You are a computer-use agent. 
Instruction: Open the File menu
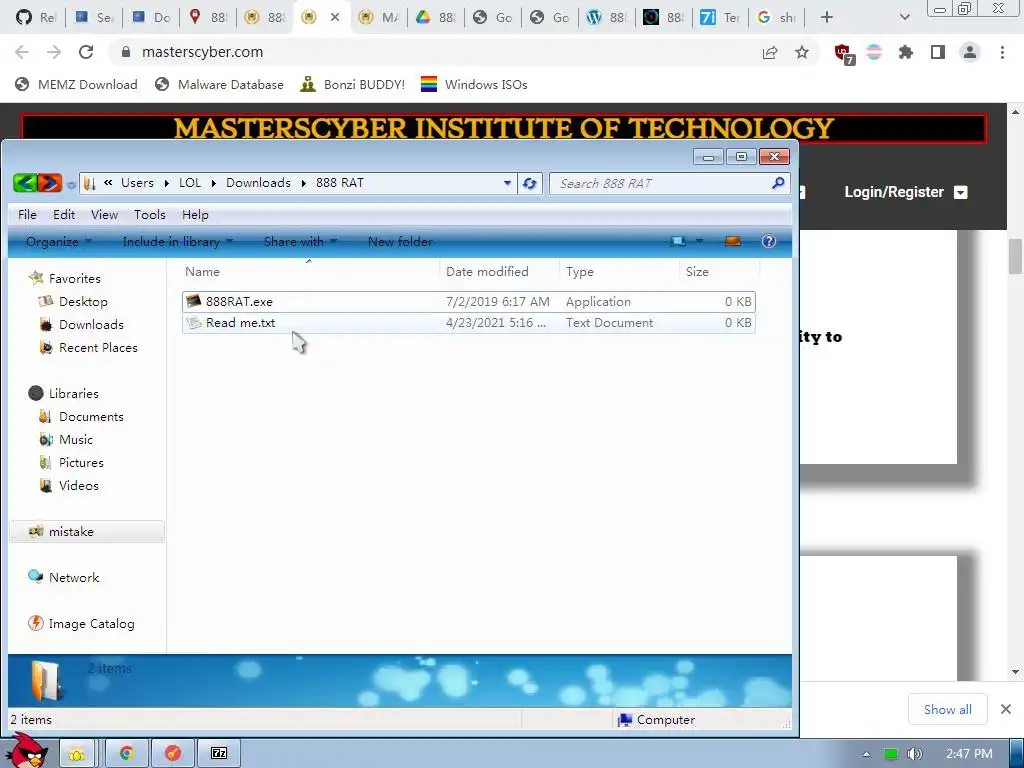point(27,215)
